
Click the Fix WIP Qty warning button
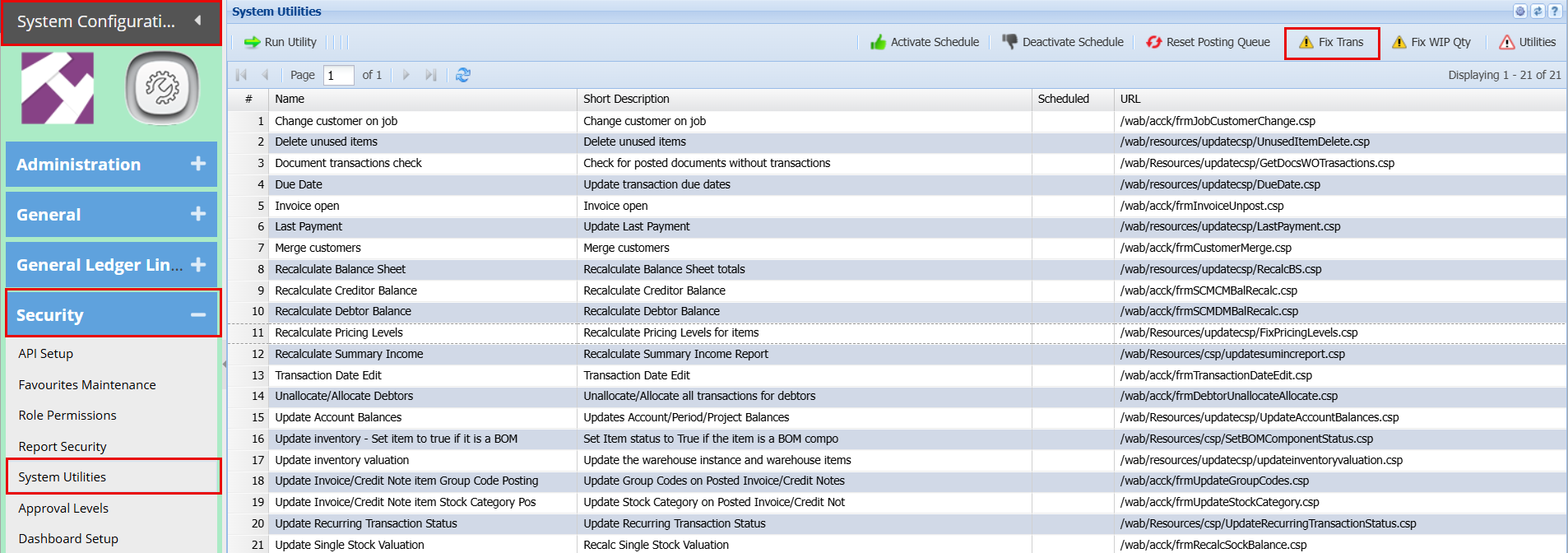click(x=1431, y=42)
